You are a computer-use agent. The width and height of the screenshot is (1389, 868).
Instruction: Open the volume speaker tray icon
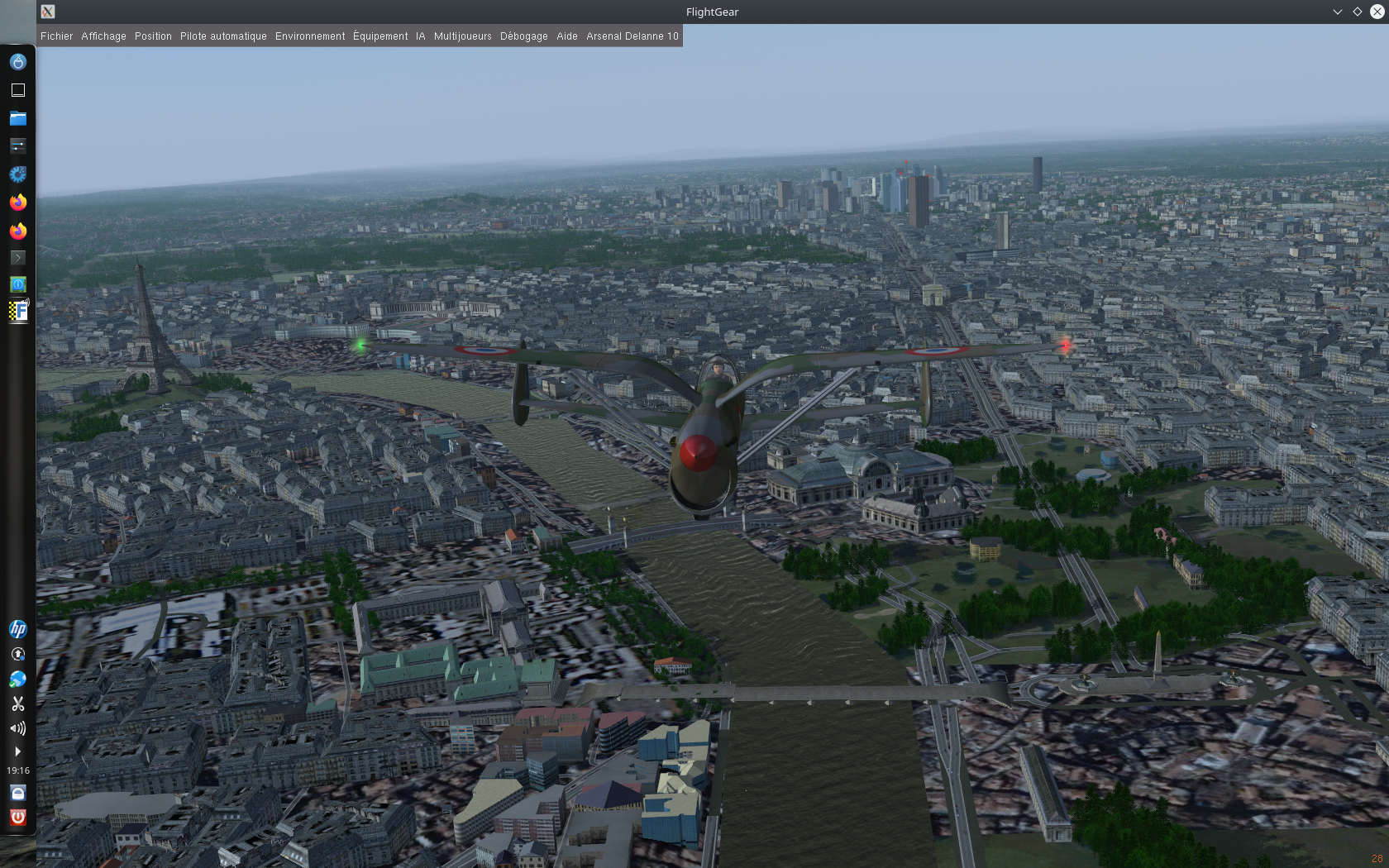(17, 728)
